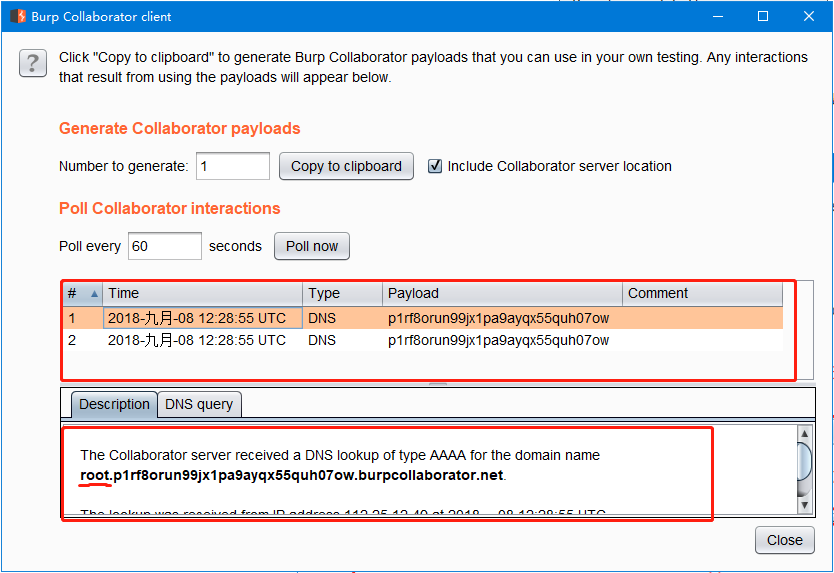Select interaction row number 2

click(400, 341)
